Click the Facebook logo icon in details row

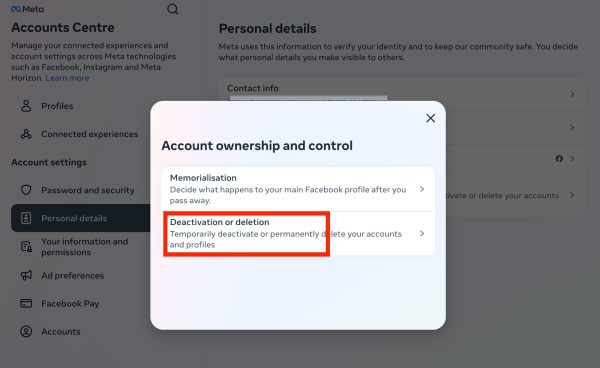pyautogui.click(x=559, y=158)
